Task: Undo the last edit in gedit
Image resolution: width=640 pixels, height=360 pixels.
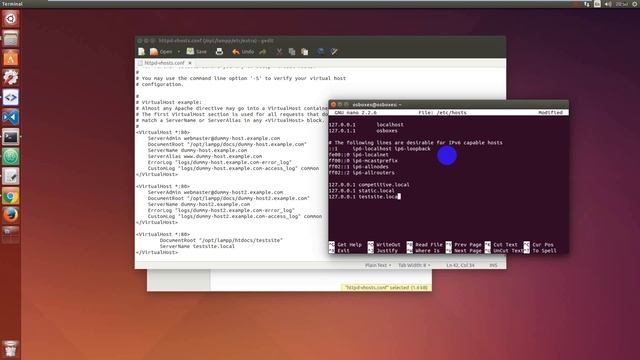Action: tap(243, 52)
